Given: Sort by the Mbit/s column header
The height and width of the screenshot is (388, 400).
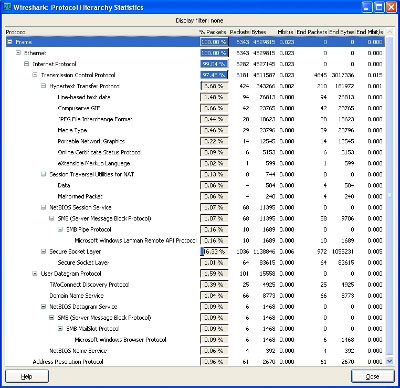Looking at the screenshot, I should (286, 32).
